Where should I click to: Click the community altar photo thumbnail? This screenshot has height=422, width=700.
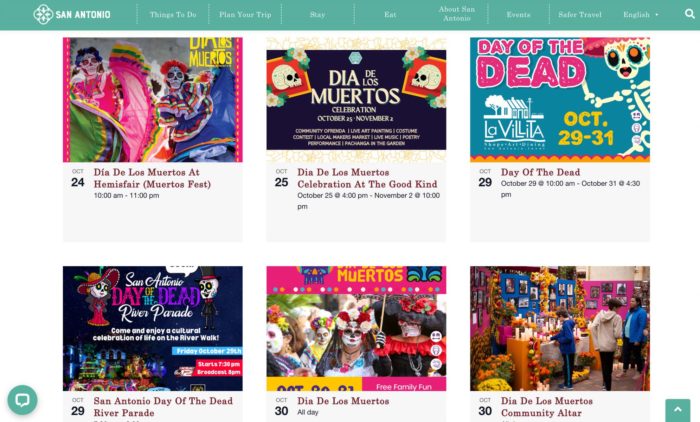point(560,328)
